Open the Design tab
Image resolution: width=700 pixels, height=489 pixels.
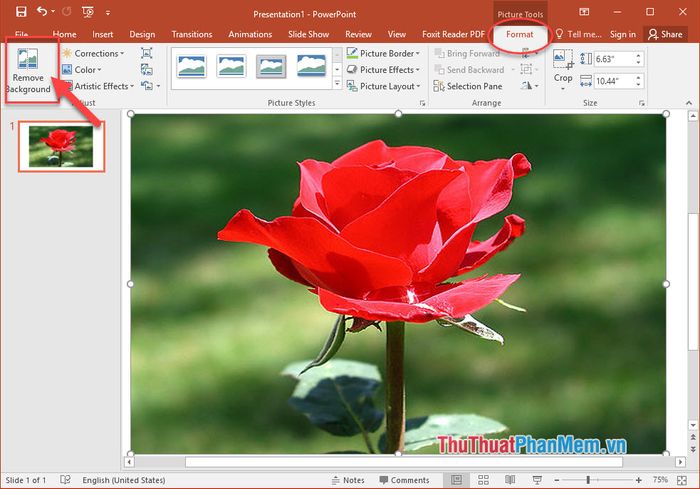point(142,34)
